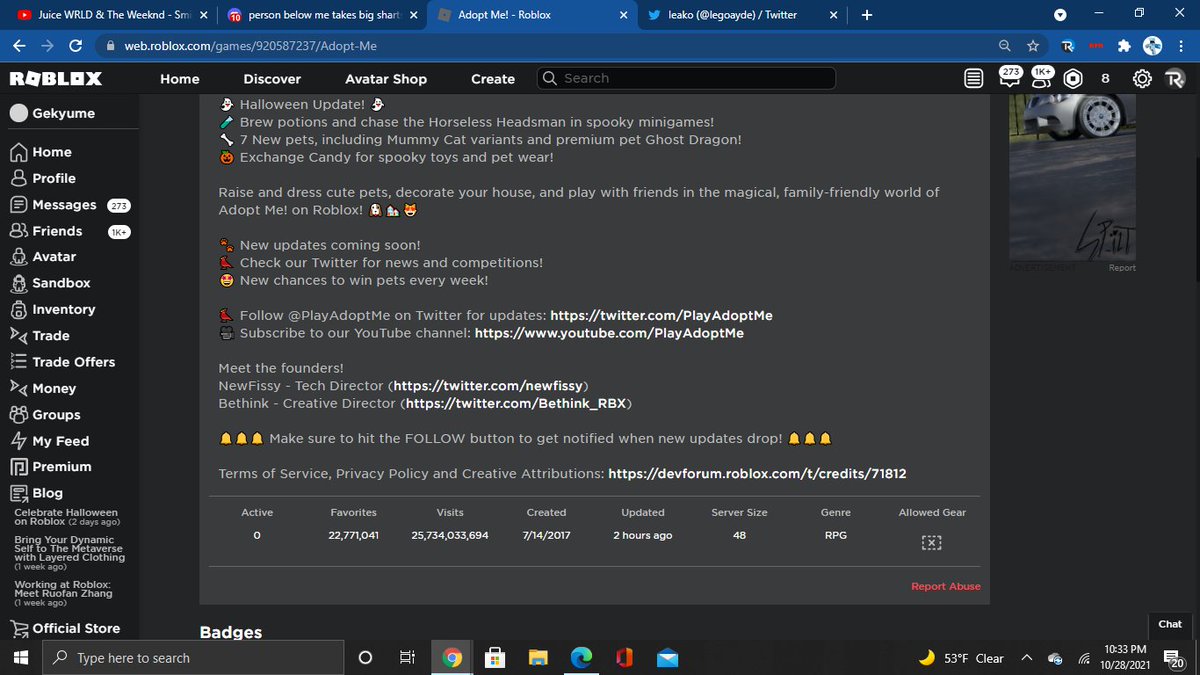This screenshot has width=1200, height=675.
Task: Open Friends icon with 1K+ badge
Action: [1042, 79]
